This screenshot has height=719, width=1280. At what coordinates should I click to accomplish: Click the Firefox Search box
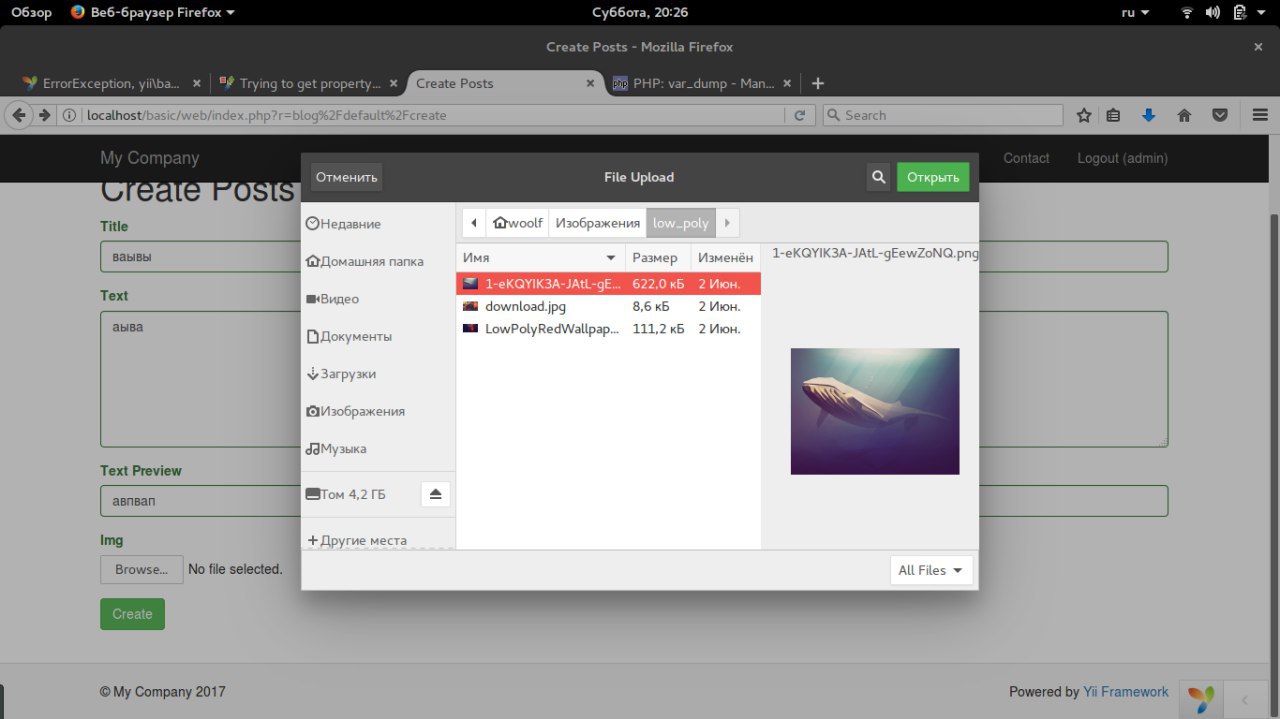pyautogui.click(x=942, y=115)
